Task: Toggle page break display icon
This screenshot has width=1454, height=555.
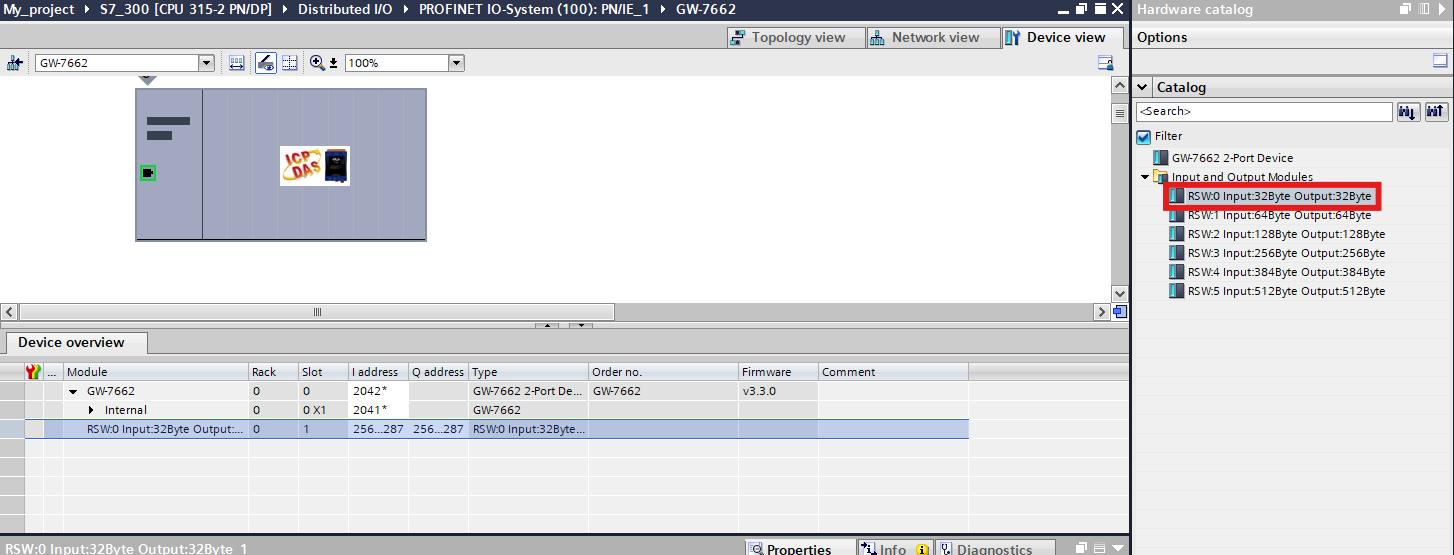Action: point(290,63)
